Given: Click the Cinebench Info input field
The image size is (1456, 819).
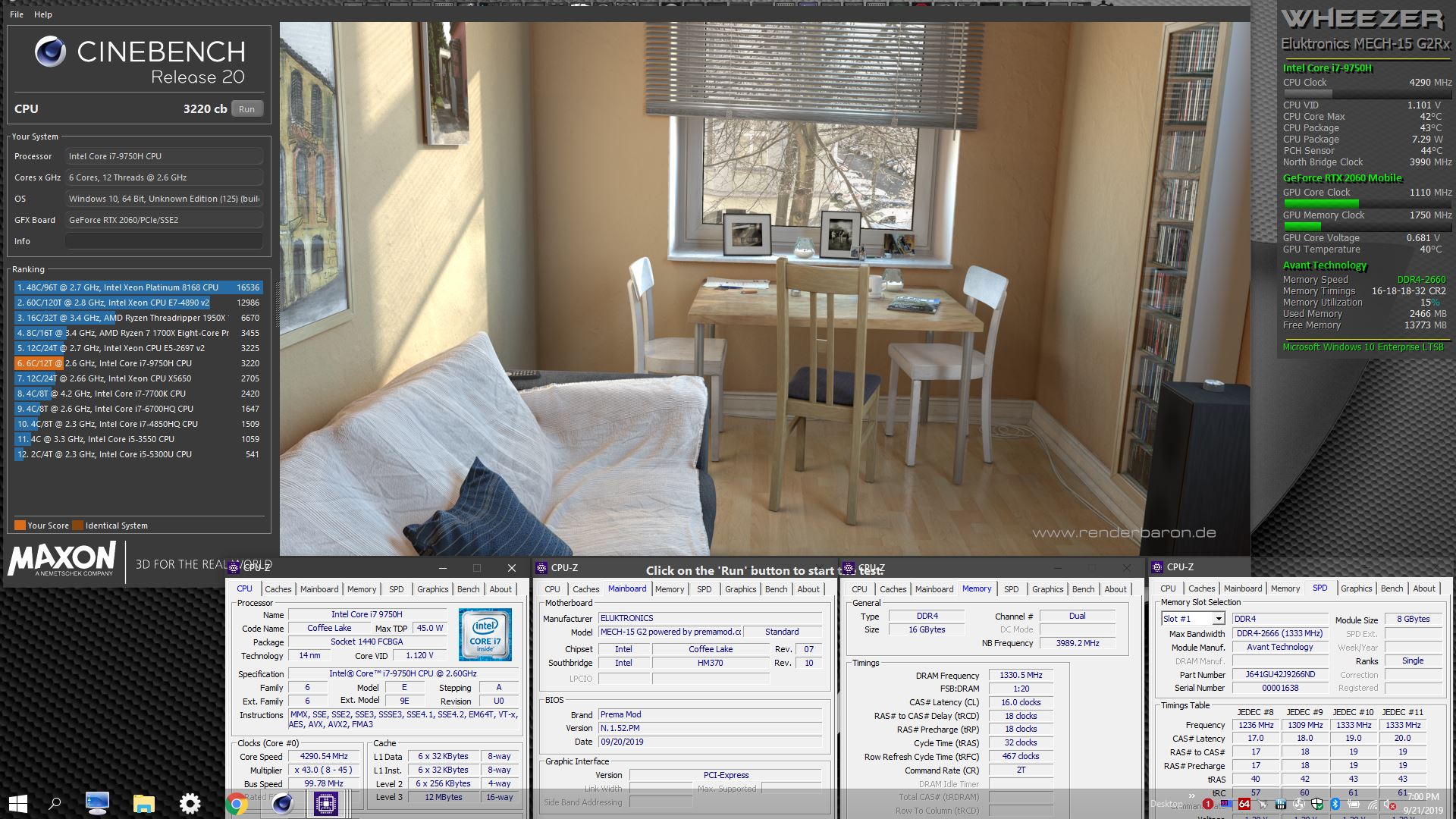Looking at the screenshot, I should coord(164,241).
